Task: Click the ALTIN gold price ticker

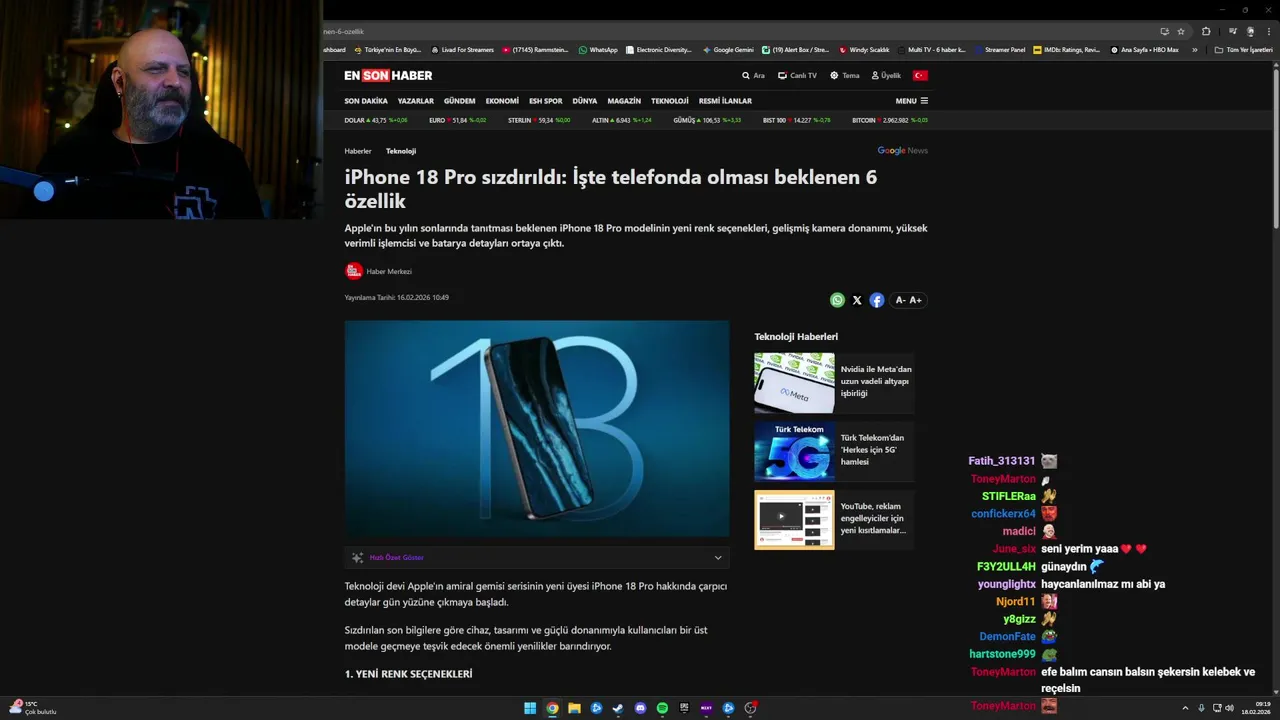Action: click(622, 120)
